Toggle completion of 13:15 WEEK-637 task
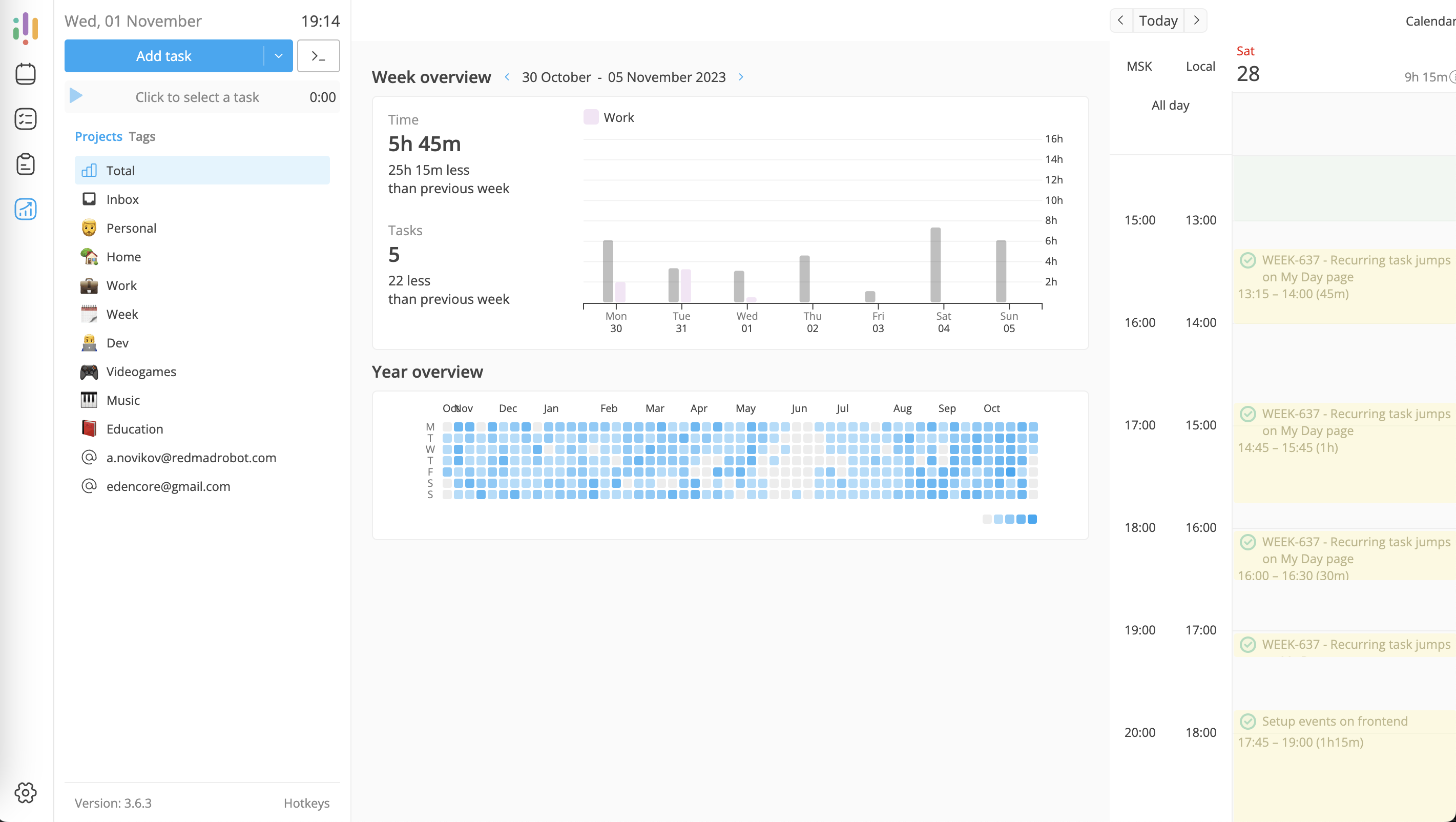Screen dimensions: 1456x822 pyautogui.click(x=1247, y=260)
